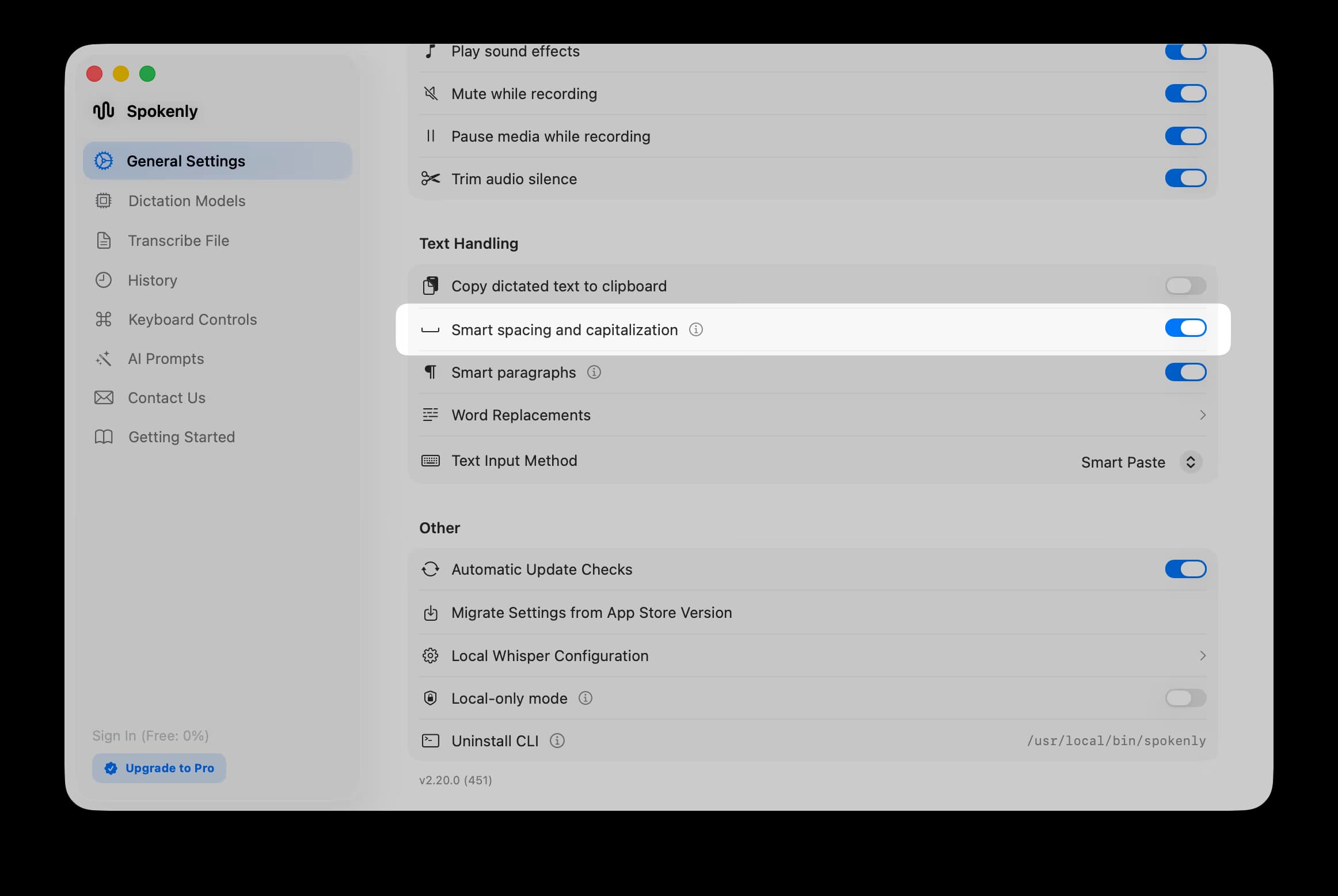Click the Other section heading
This screenshot has height=896, width=1338.
click(439, 528)
